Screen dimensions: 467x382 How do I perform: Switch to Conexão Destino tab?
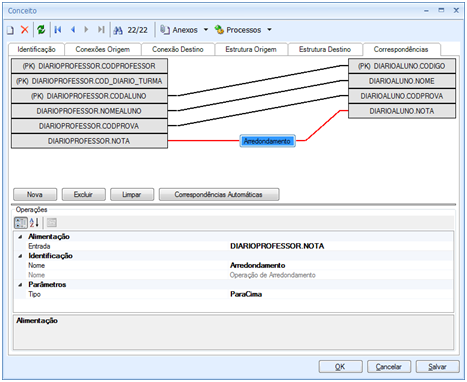(x=178, y=49)
